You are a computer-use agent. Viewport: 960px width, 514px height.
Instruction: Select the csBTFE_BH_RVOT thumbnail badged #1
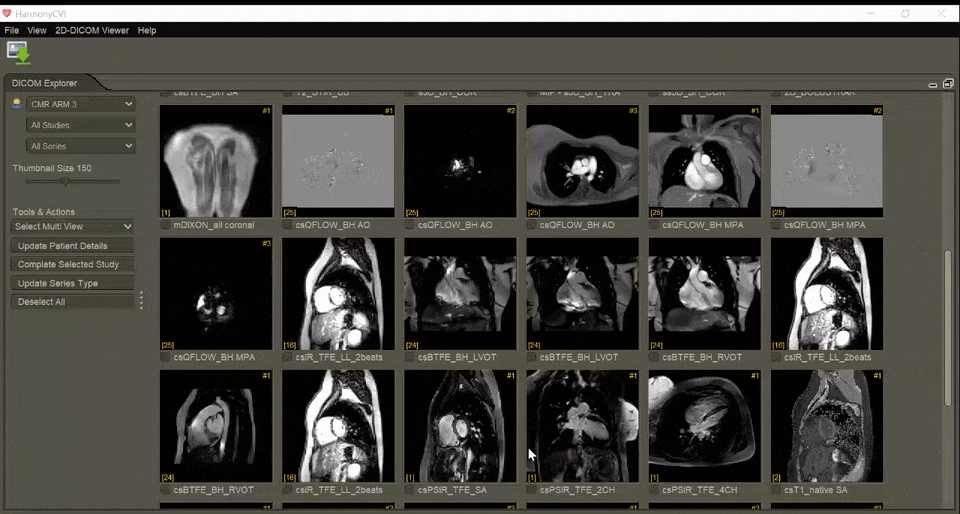(x=216, y=426)
